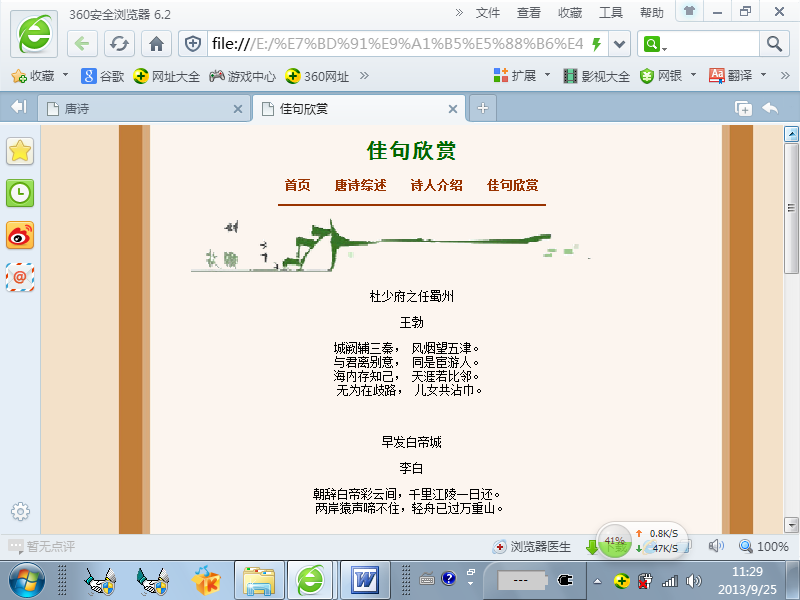This screenshot has height=600, width=800.
Task: Open the Weibo sidebar icon
Action: (20, 235)
